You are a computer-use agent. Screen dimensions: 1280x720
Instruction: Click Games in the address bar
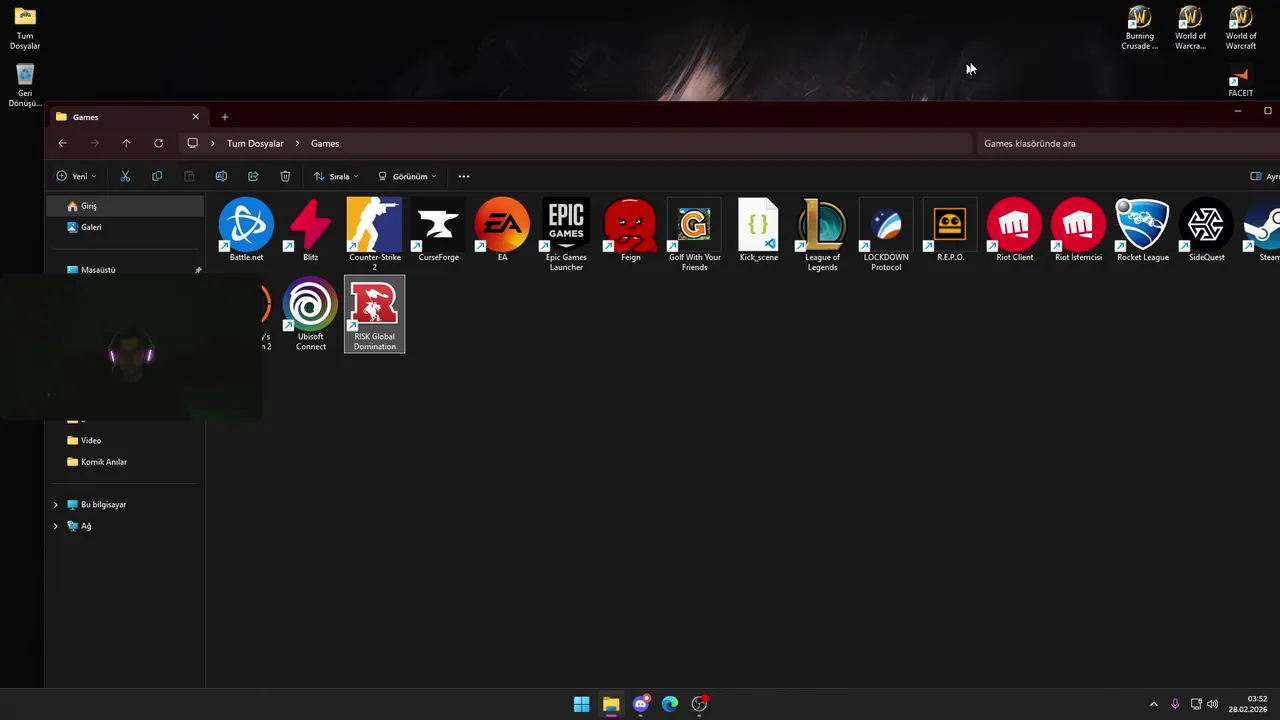(325, 143)
